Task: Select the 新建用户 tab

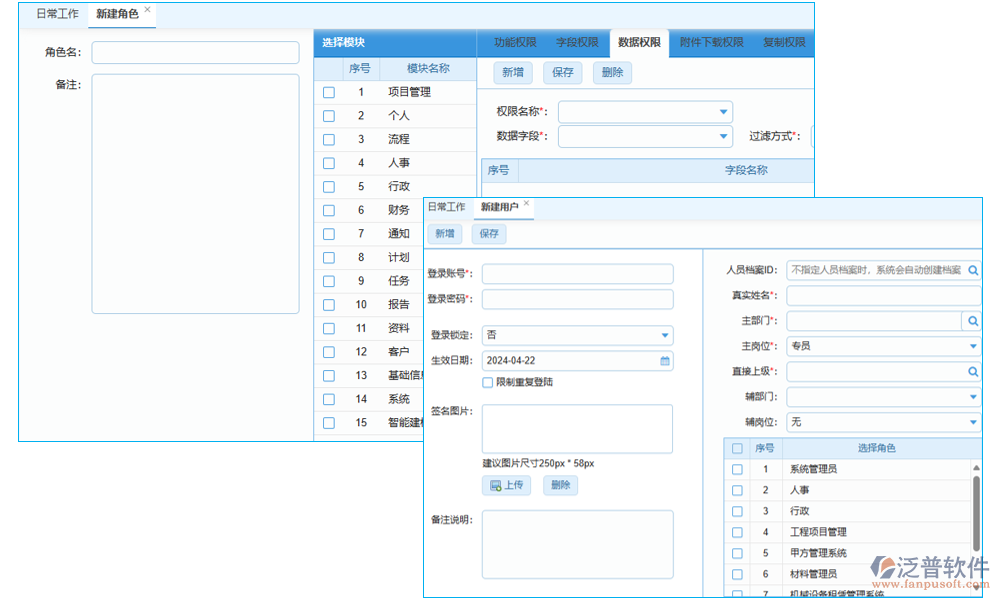Action: click(500, 208)
